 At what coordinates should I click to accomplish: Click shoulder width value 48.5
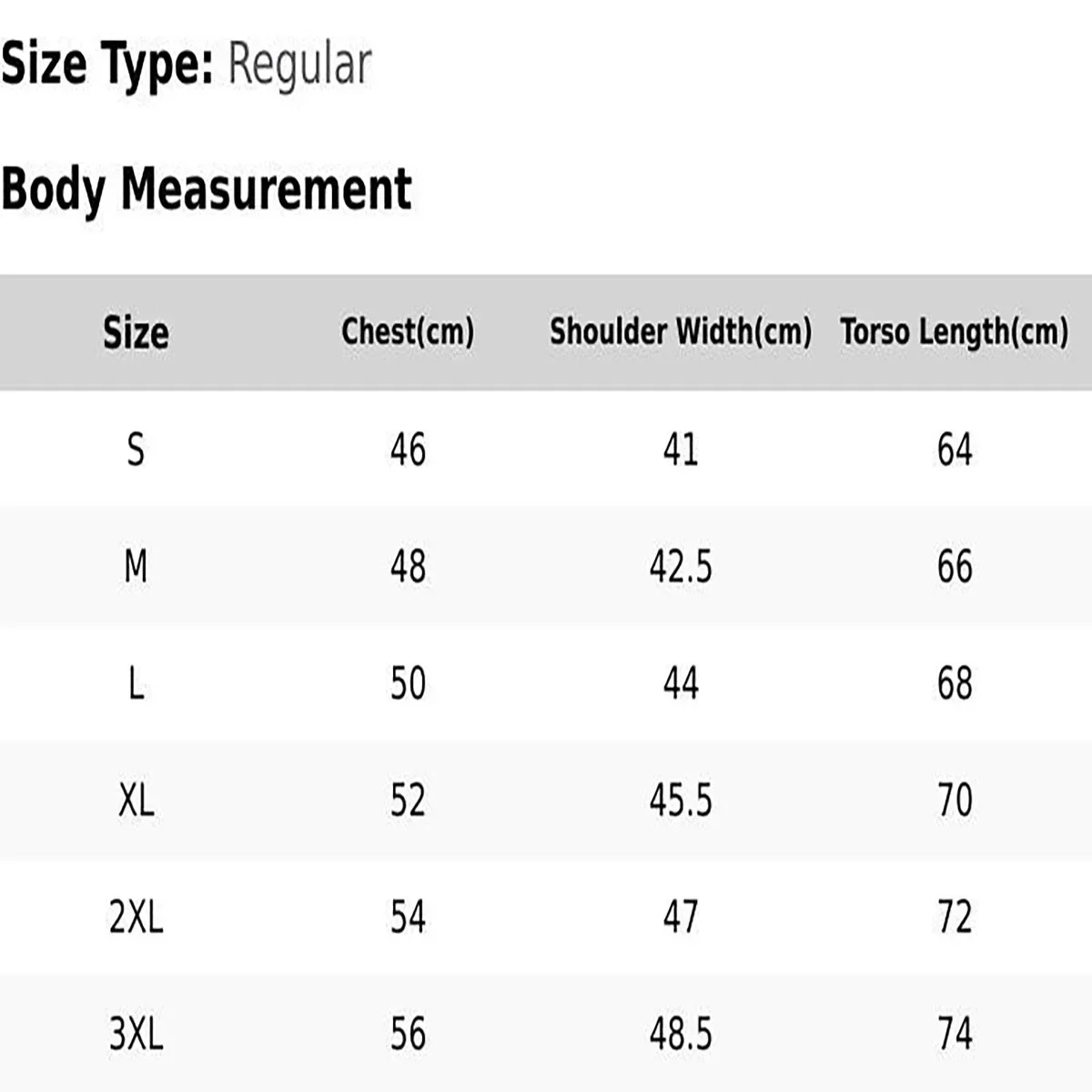[681, 1034]
